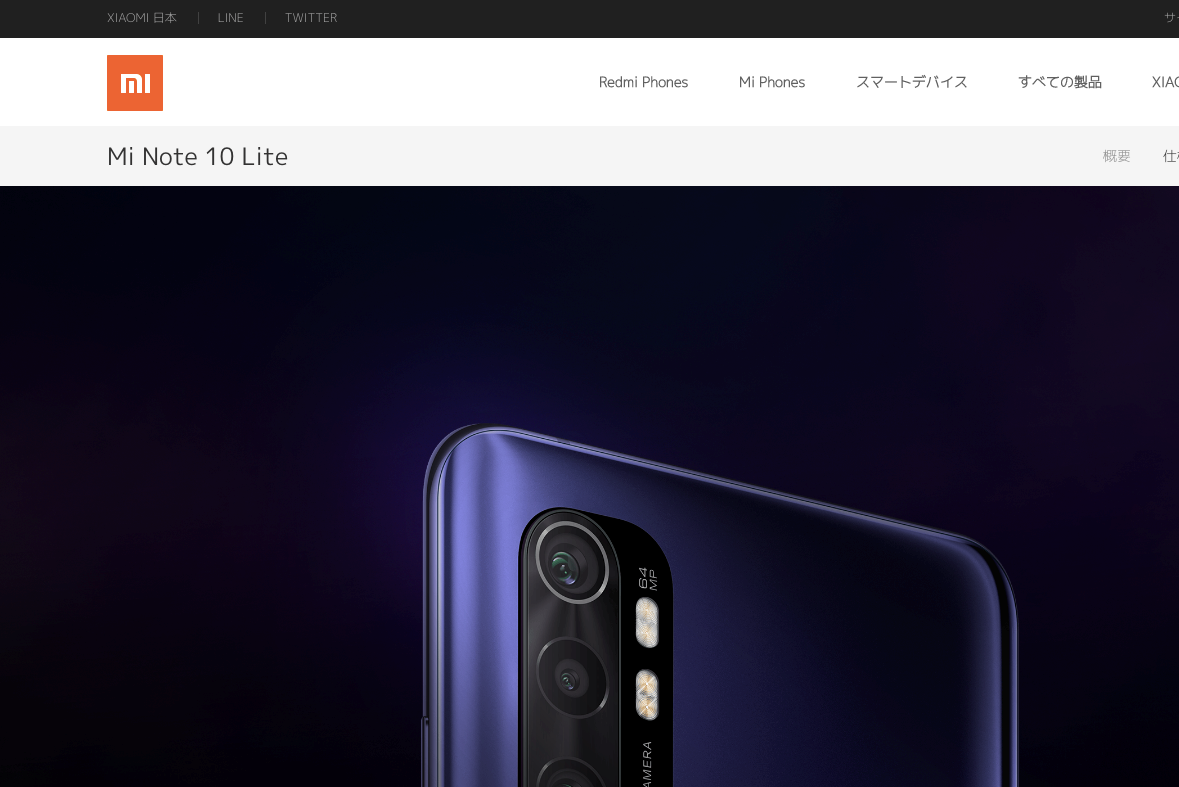The height and width of the screenshot is (787, 1179).
Task: Switch to the 概要 tab
Action: point(1117,156)
